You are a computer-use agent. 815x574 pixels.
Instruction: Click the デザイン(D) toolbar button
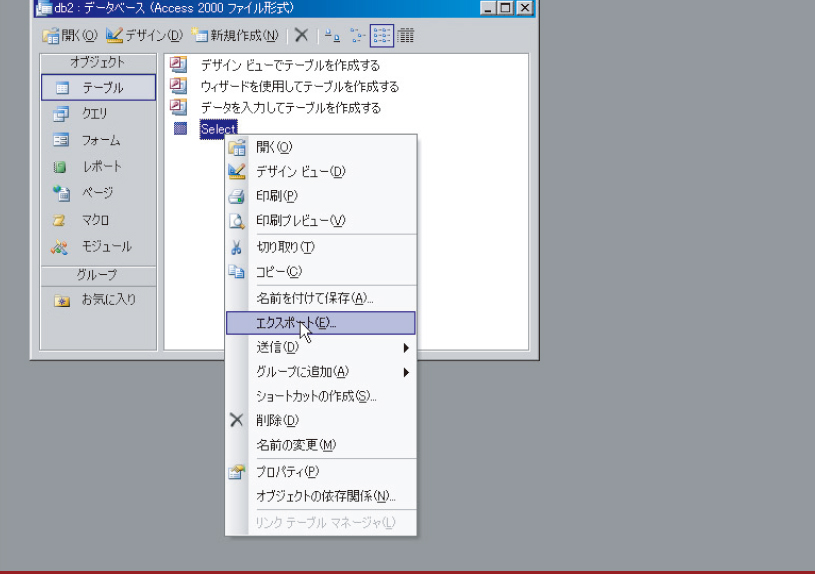(144, 35)
